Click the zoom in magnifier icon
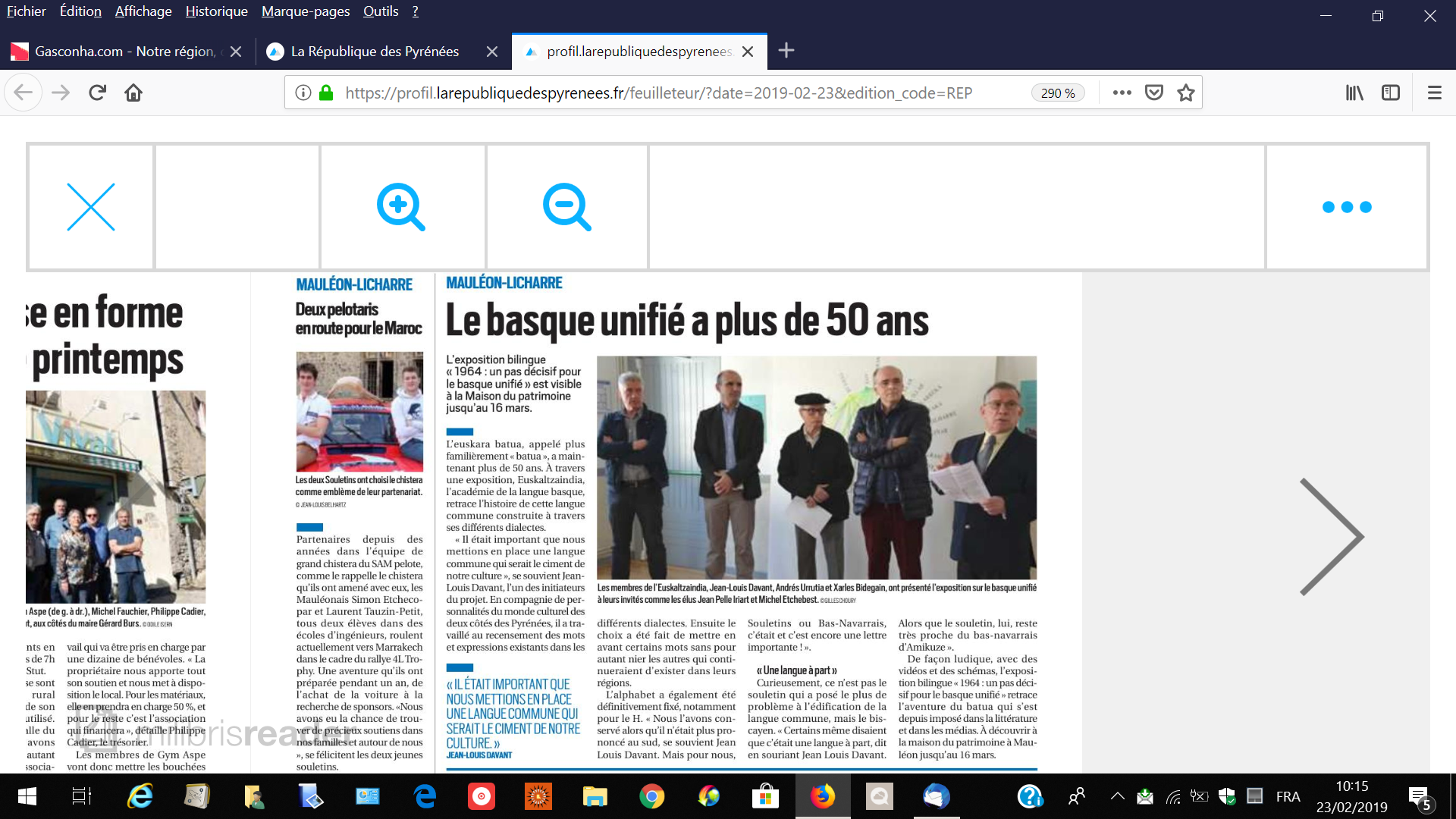 (x=401, y=206)
